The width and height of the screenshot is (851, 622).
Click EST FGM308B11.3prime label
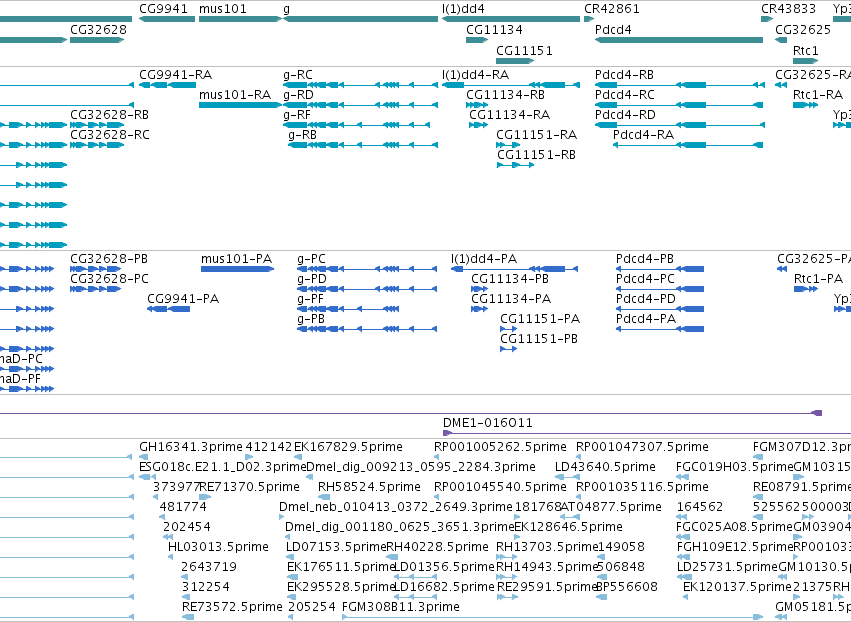[401, 607]
